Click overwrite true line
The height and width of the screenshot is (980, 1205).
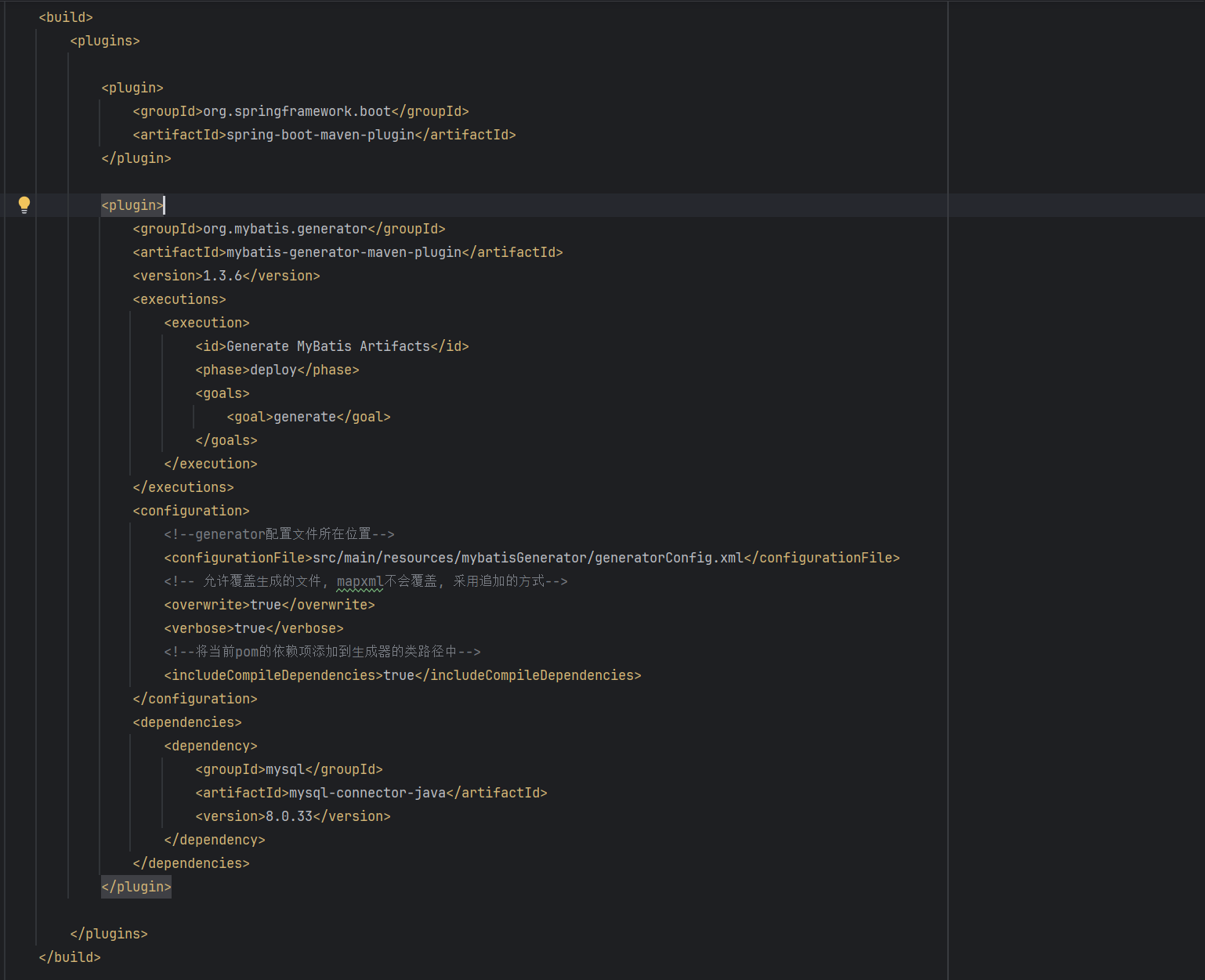click(x=270, y=605)
